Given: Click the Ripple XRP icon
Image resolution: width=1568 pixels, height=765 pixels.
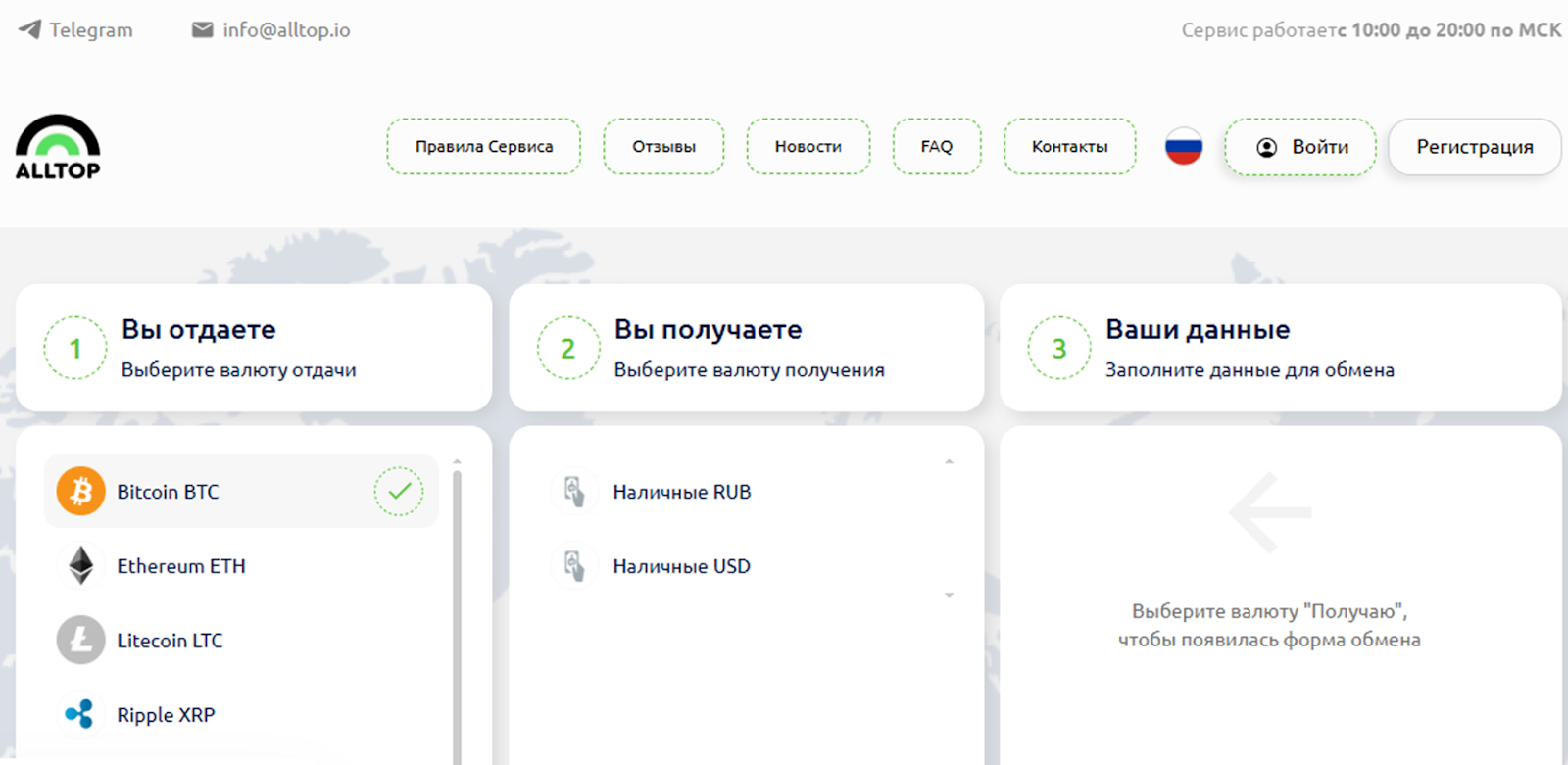Looking at the screenshot, I should click(x=80, y=714).
